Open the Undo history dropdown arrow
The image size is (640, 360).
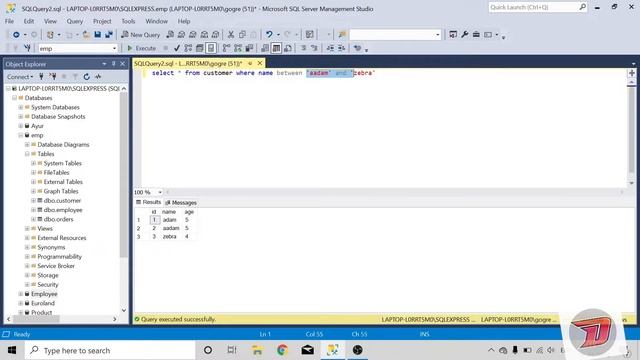tap(278, 35)
